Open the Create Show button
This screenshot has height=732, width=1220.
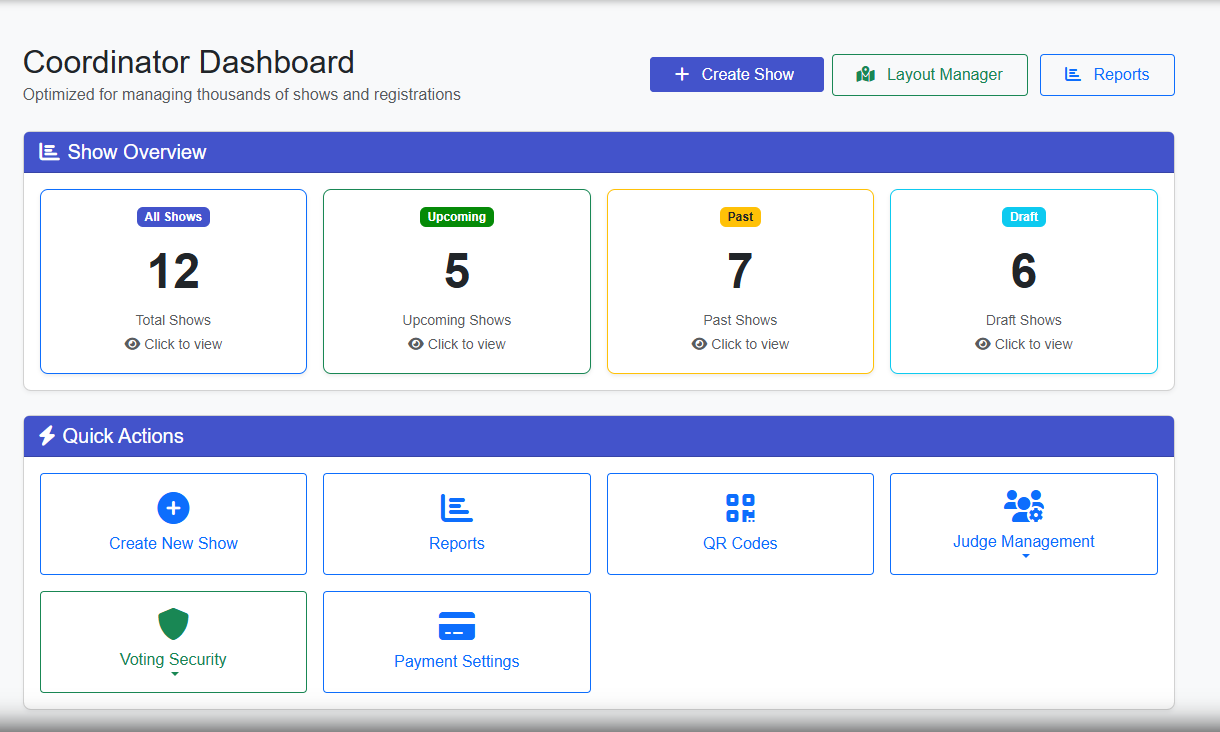point(737,74)
